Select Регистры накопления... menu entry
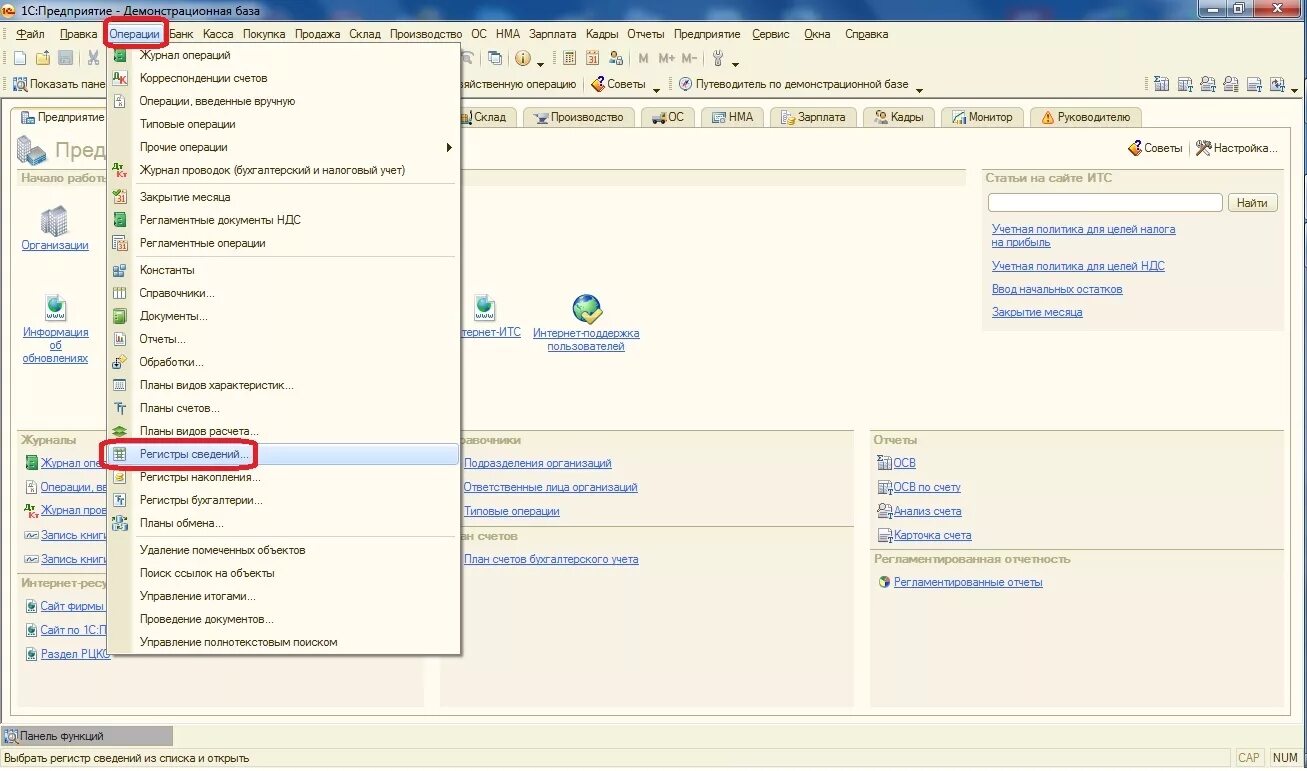 tap(283, 477)
